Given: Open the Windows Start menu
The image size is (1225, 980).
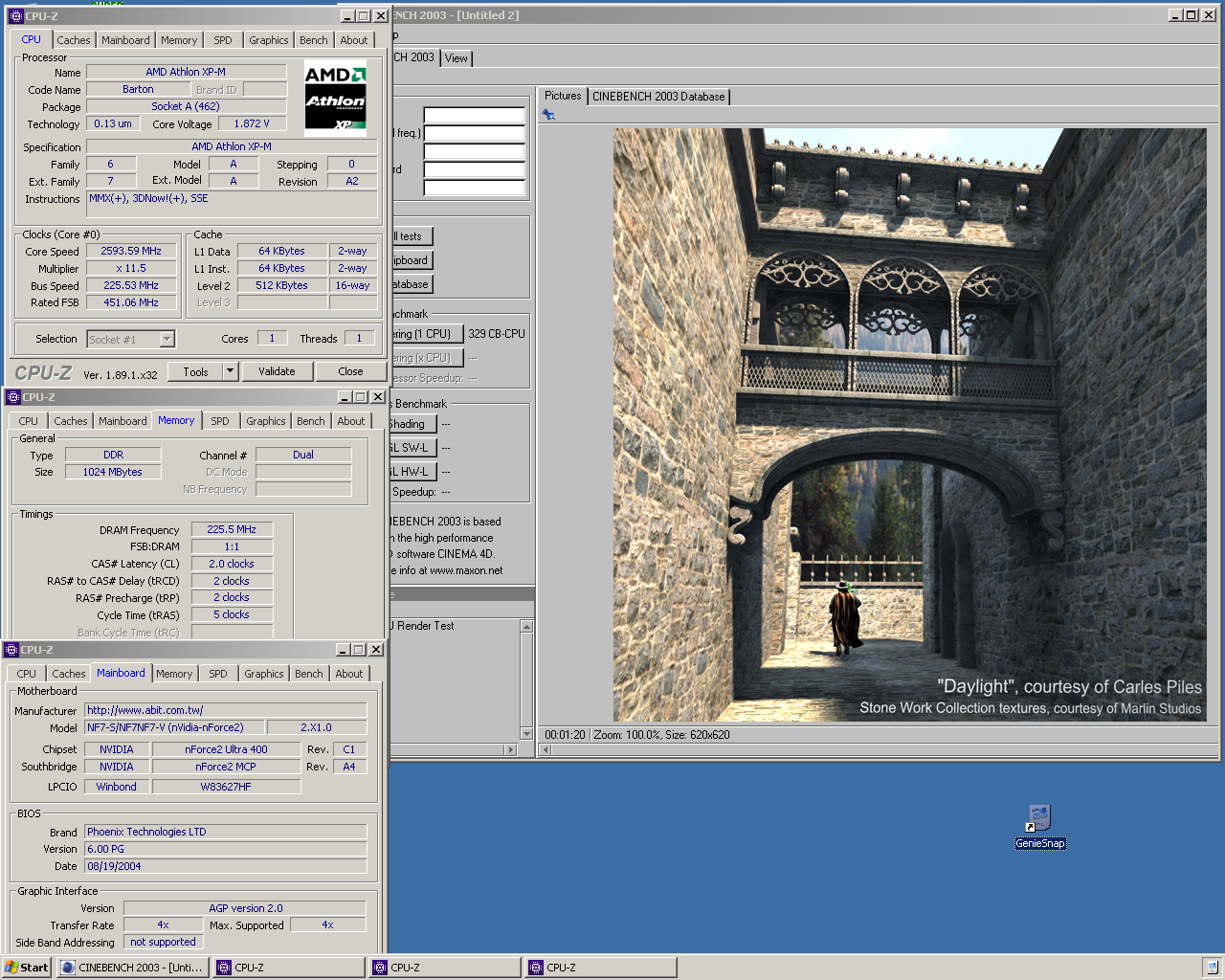Looking at the screenshot, I should (x=27, y=968).
